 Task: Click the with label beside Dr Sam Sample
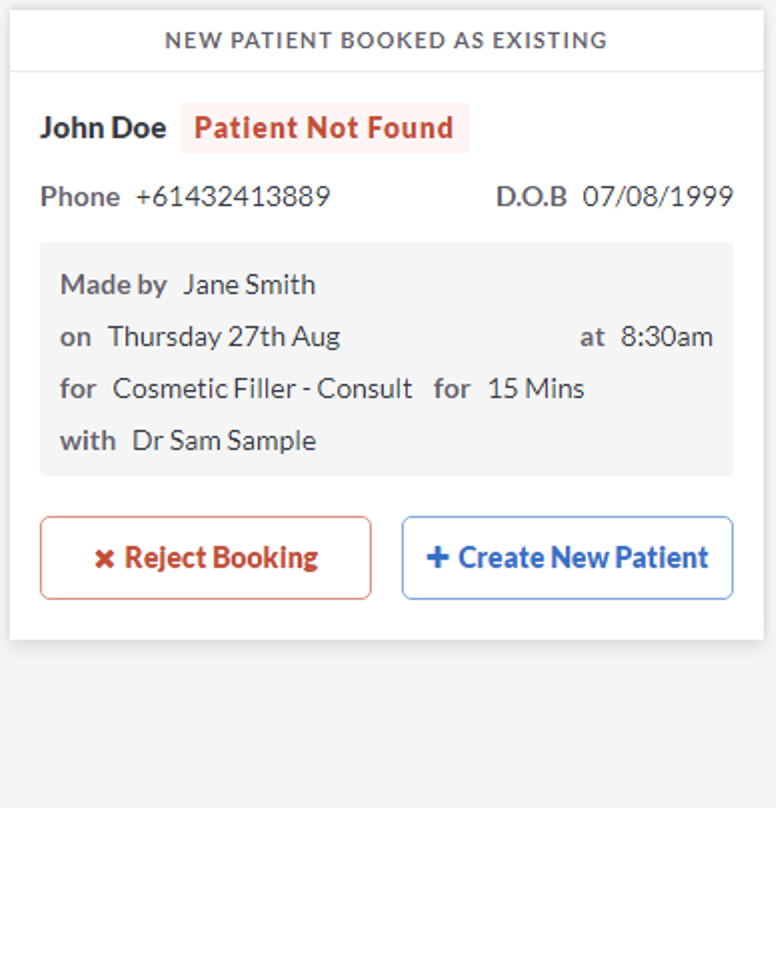[88, 440]
